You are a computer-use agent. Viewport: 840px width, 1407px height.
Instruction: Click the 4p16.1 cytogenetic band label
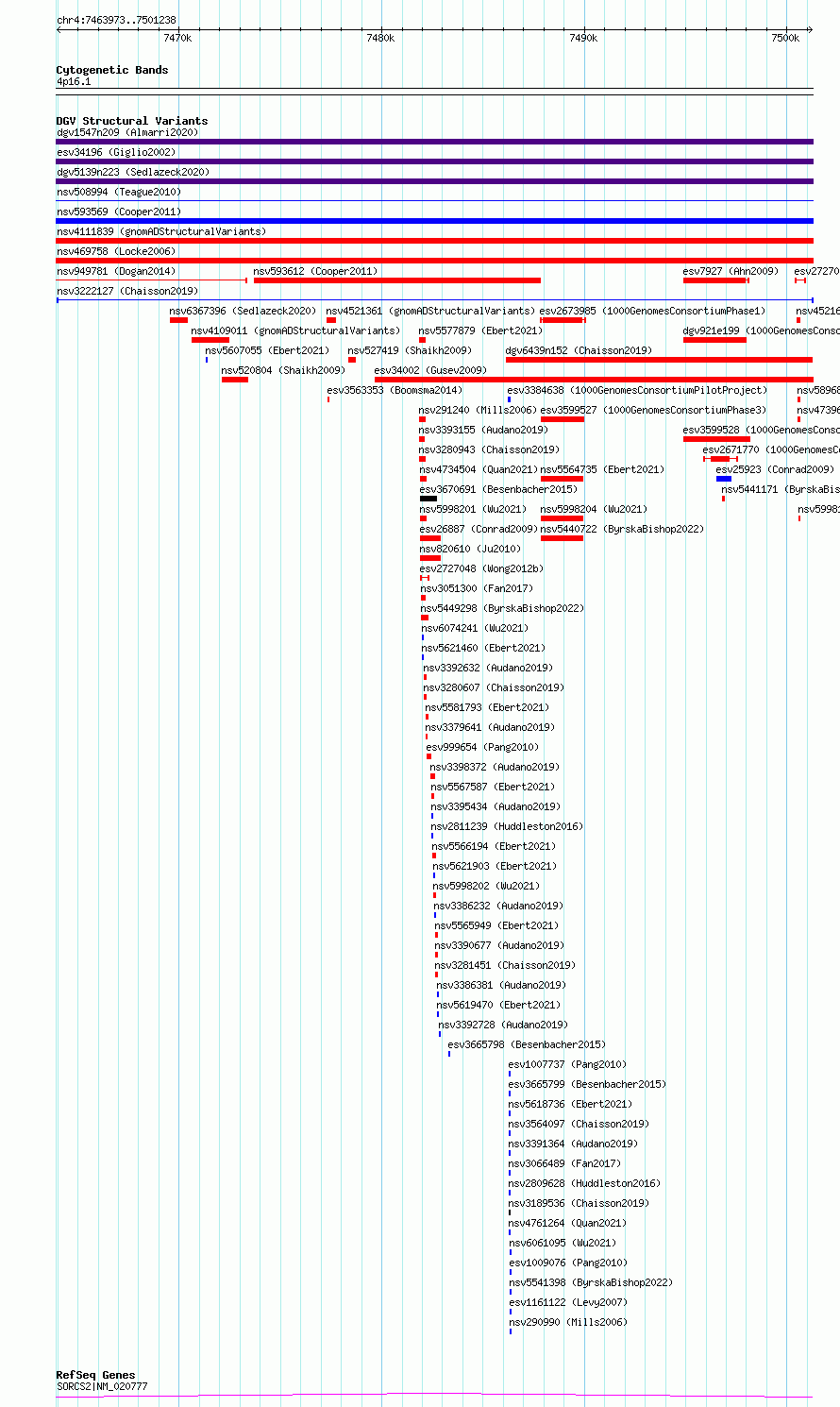[74, 82]
